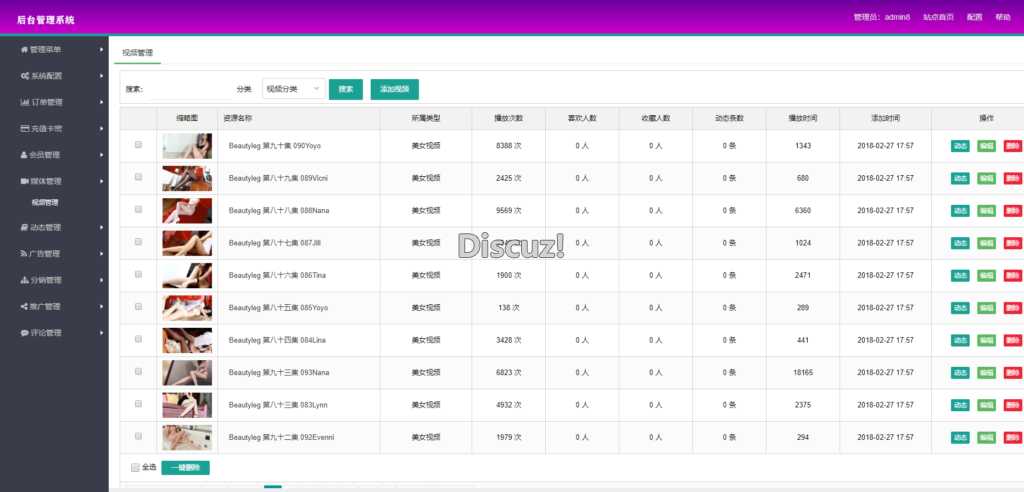Open 站点首页 in the top bar
1024x492 pixels.
point(938,17)
